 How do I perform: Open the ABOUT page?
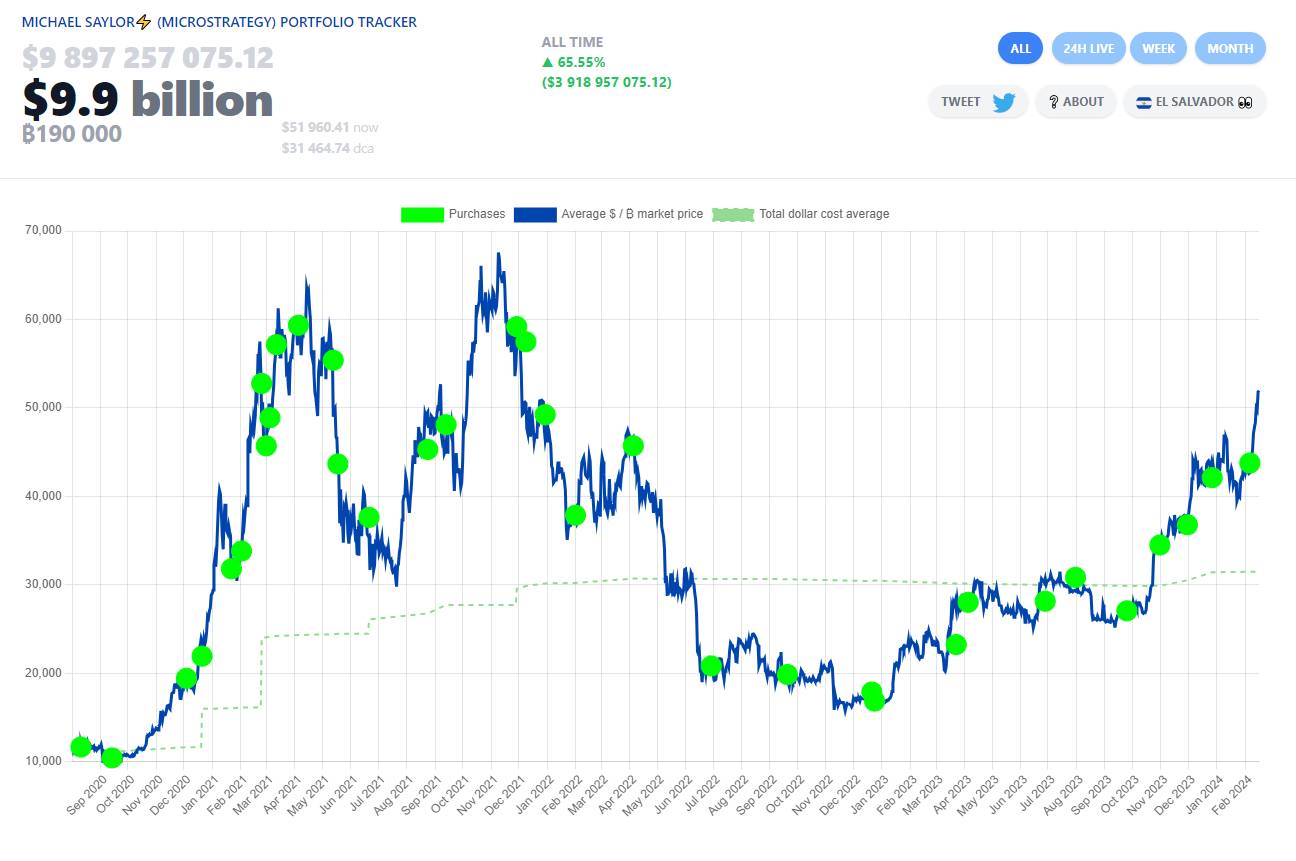coord(1075,101)
